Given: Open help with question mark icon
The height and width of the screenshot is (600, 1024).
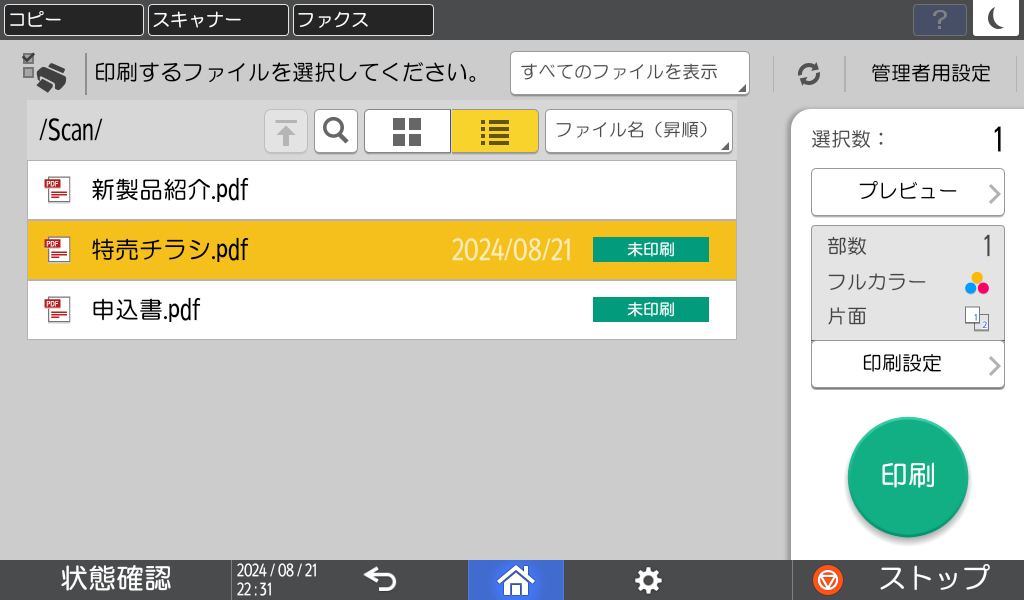Looking at the screenshot, I should [939, 19].
